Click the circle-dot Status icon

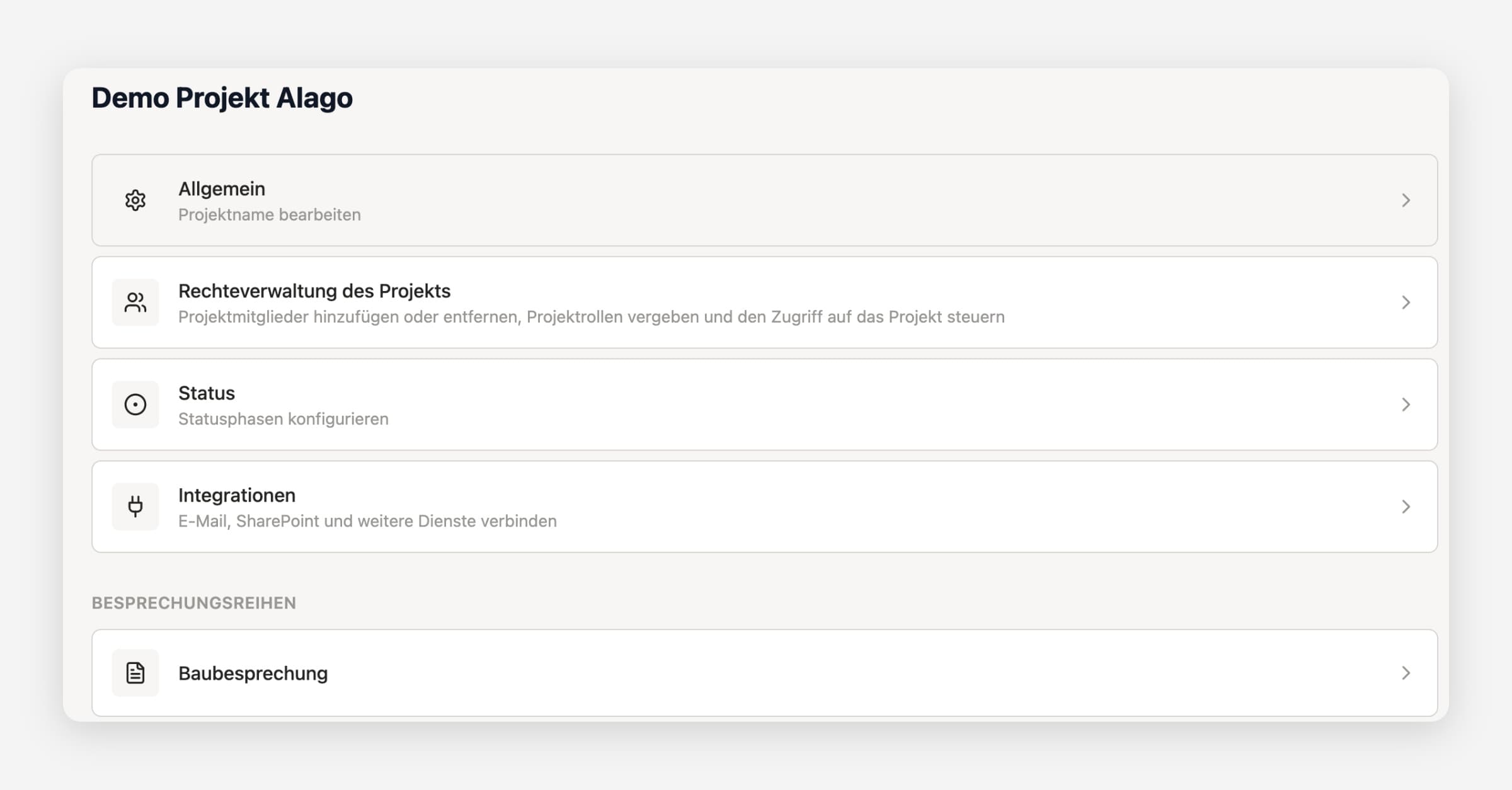coord(135,404)
